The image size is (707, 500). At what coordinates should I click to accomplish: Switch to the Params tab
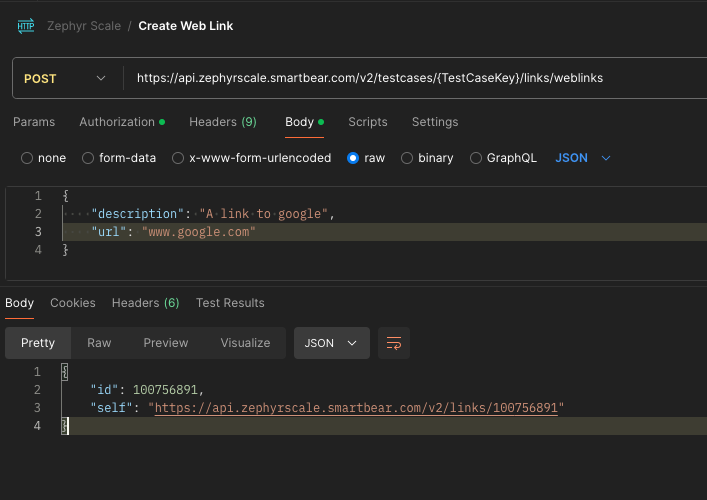(x=34, y=122)
